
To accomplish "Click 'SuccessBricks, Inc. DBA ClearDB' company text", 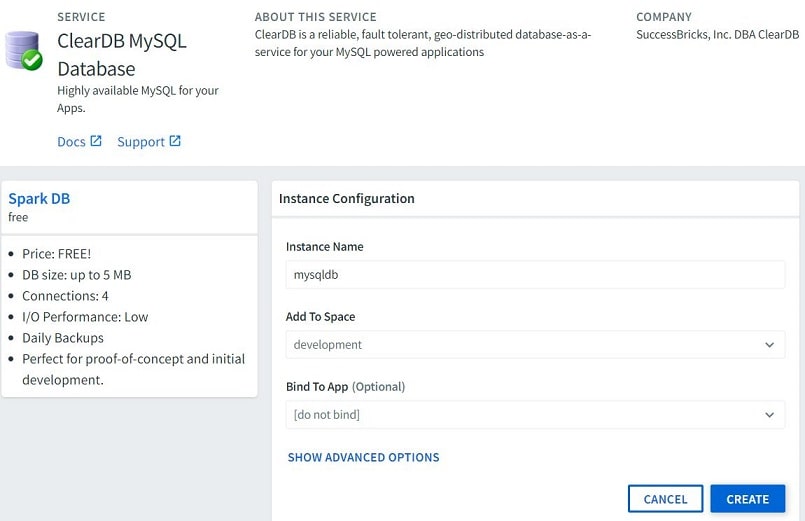I will [717, 34].
